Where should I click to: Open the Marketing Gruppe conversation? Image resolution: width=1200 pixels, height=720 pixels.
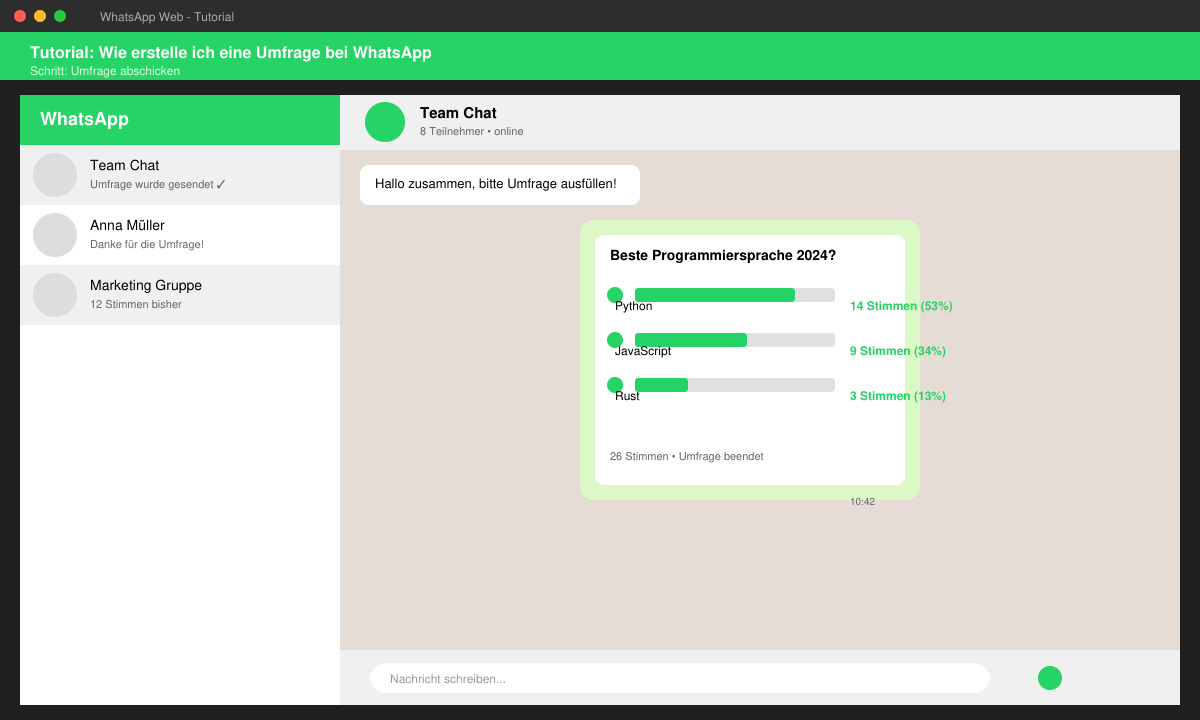(180, 295)
